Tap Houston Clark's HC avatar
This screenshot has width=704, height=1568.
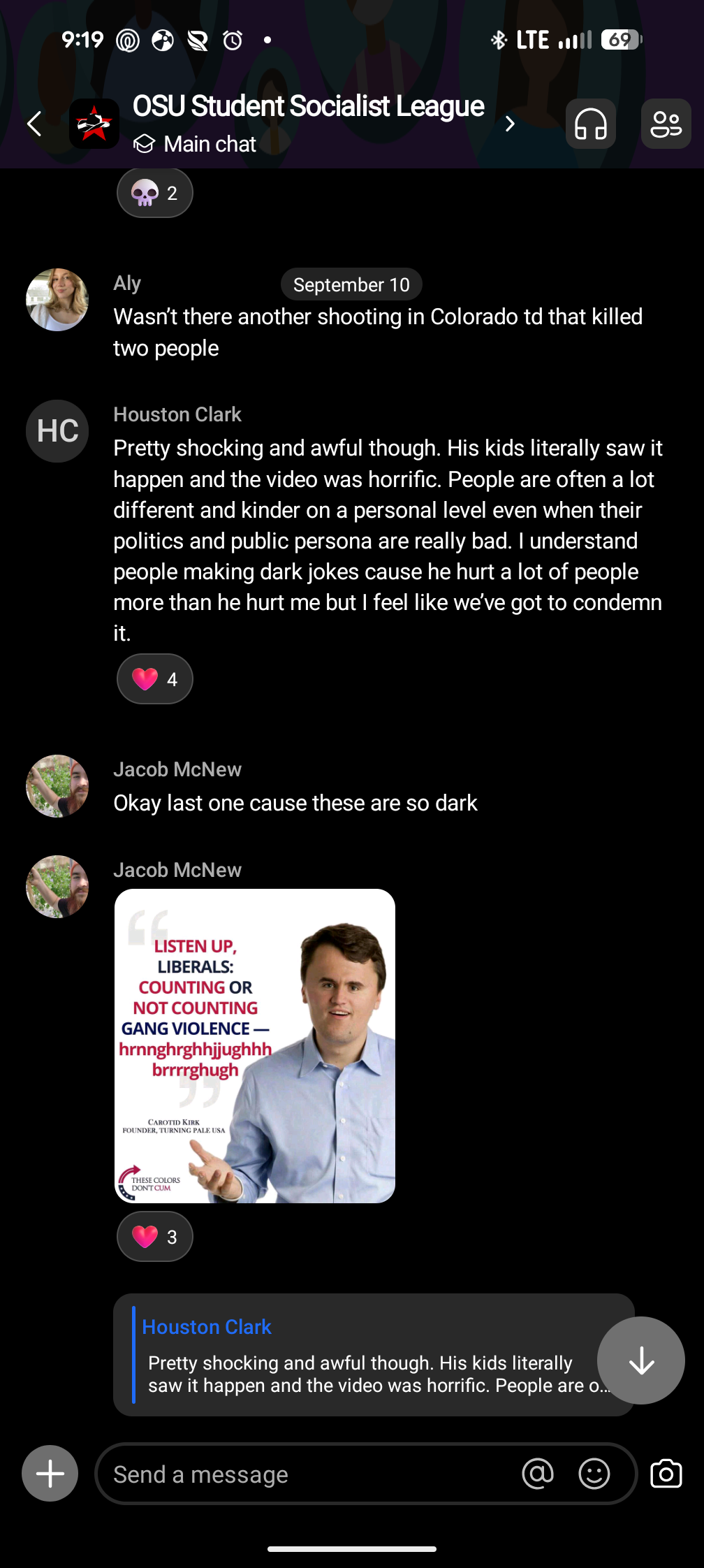pyautogui.click(x=57, y=431)
